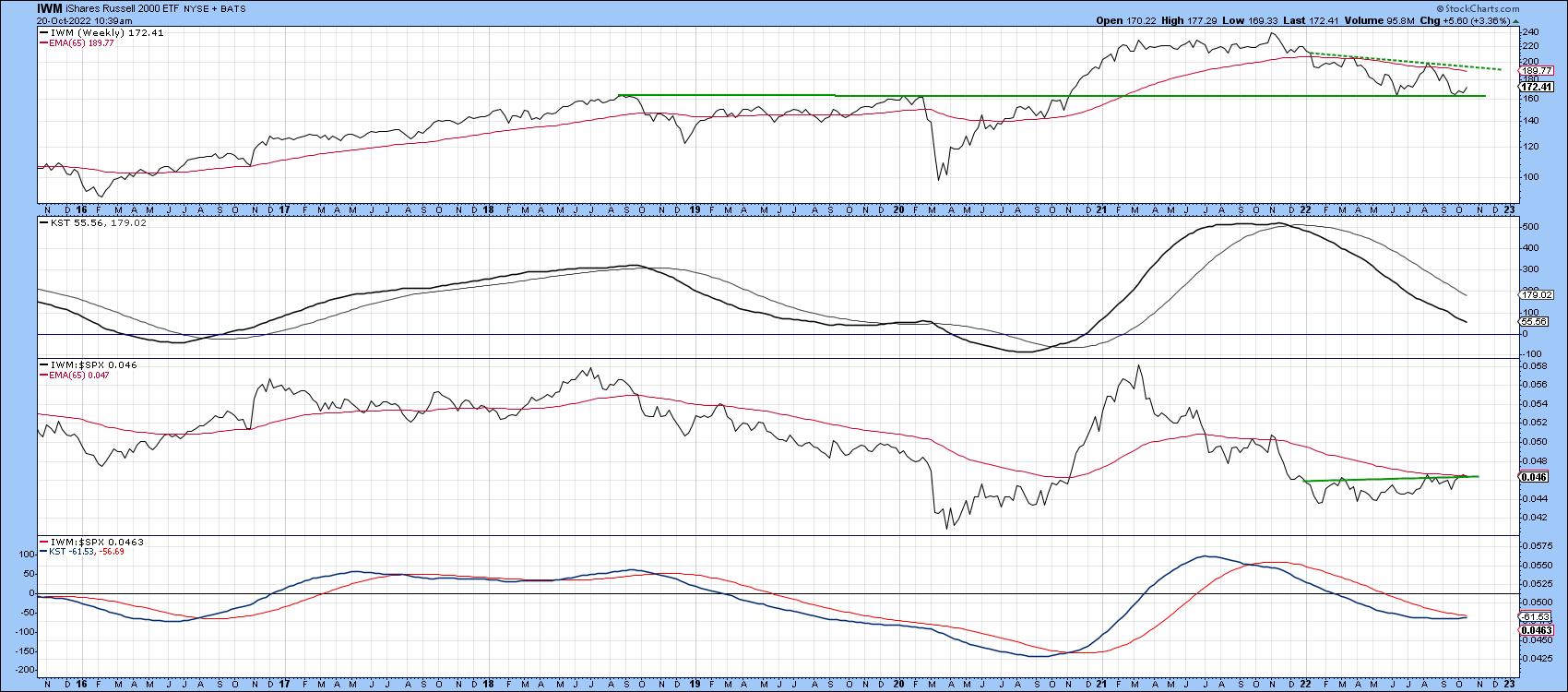This screenshot has height=692, width=1568.
Task: Click the 300 label on the KST axis
Action: point(1529,269)
